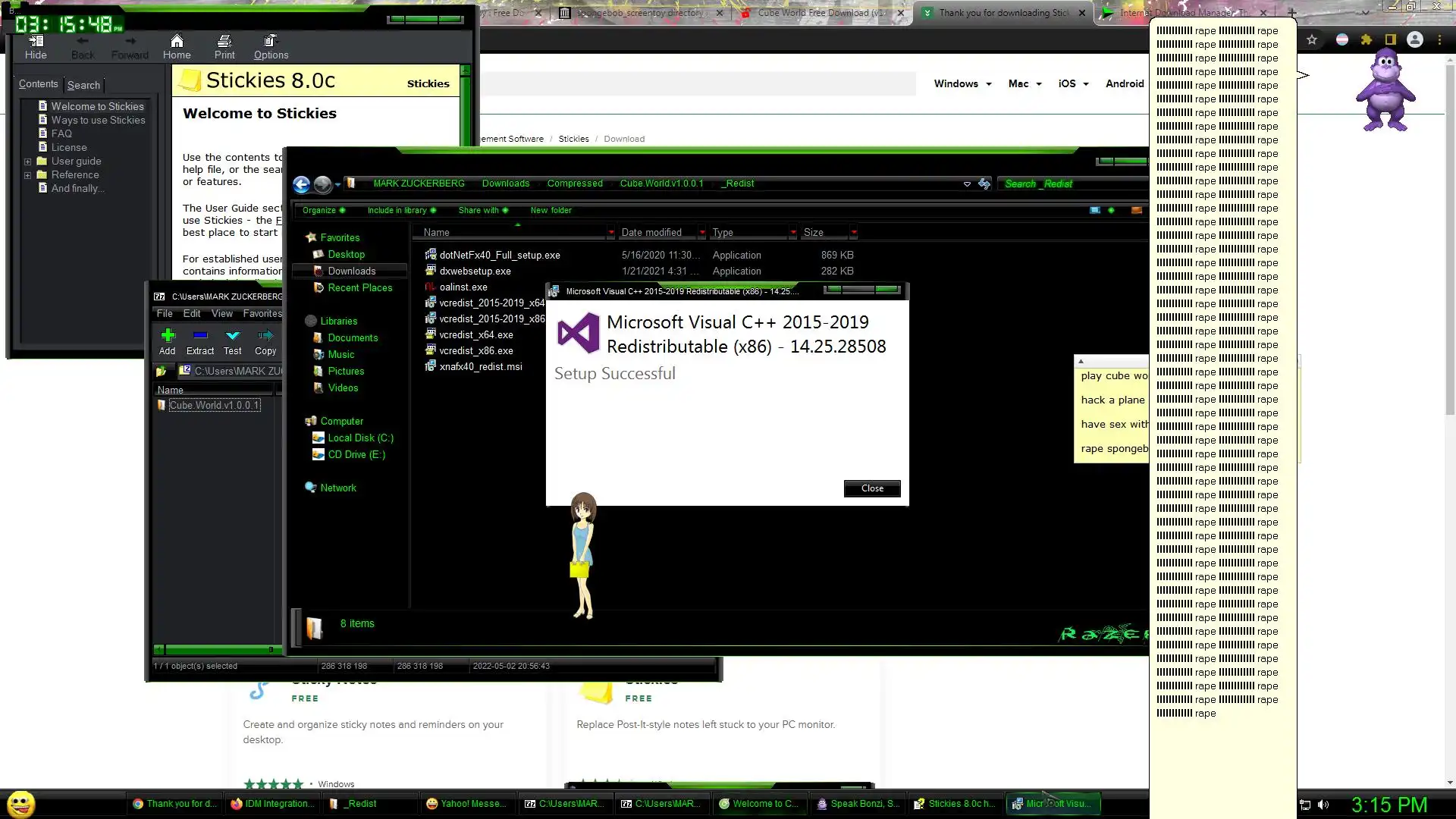Click the 7-Zip Test icon

(x=233, y=336)
